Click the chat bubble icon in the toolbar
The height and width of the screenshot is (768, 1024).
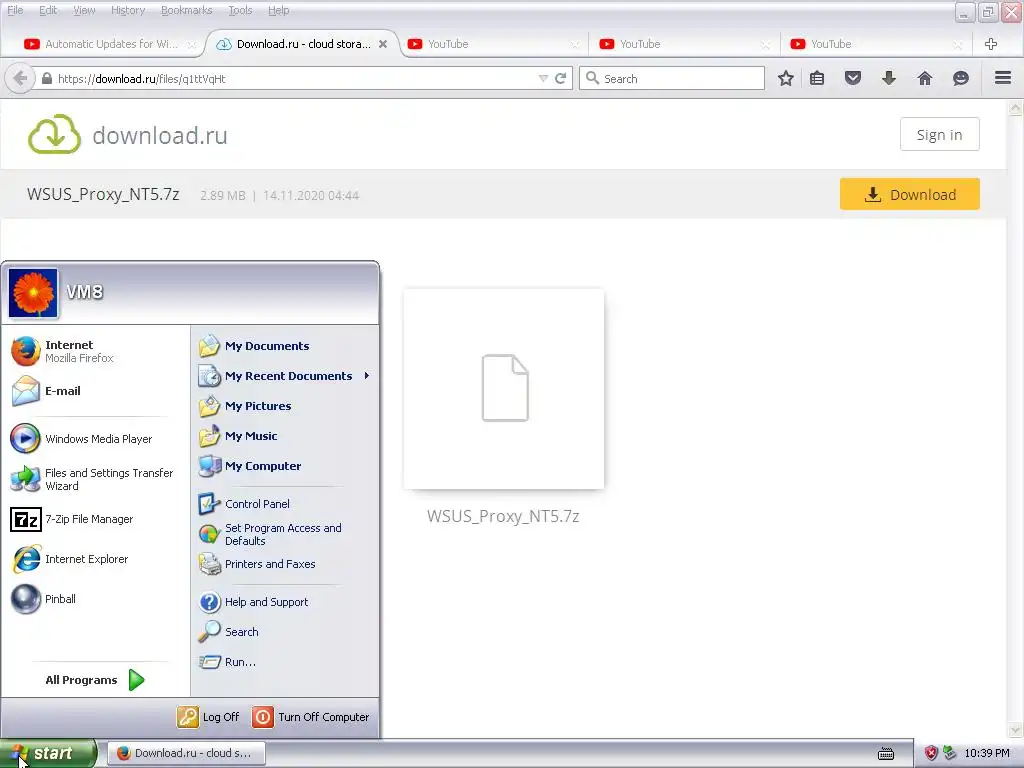click(x=961, y=78)
